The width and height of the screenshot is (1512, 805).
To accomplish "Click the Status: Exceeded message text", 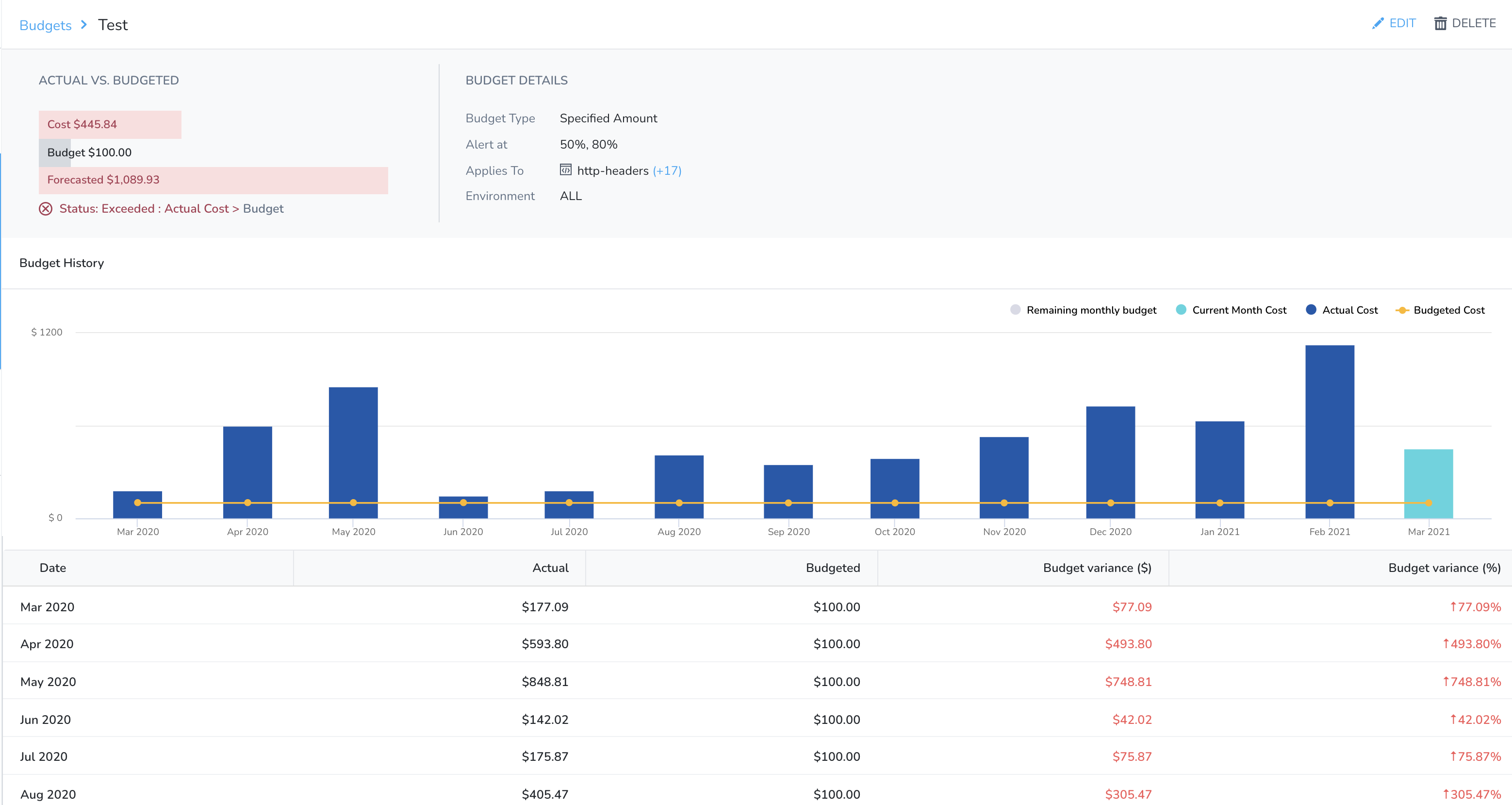I will pos(171,208).
